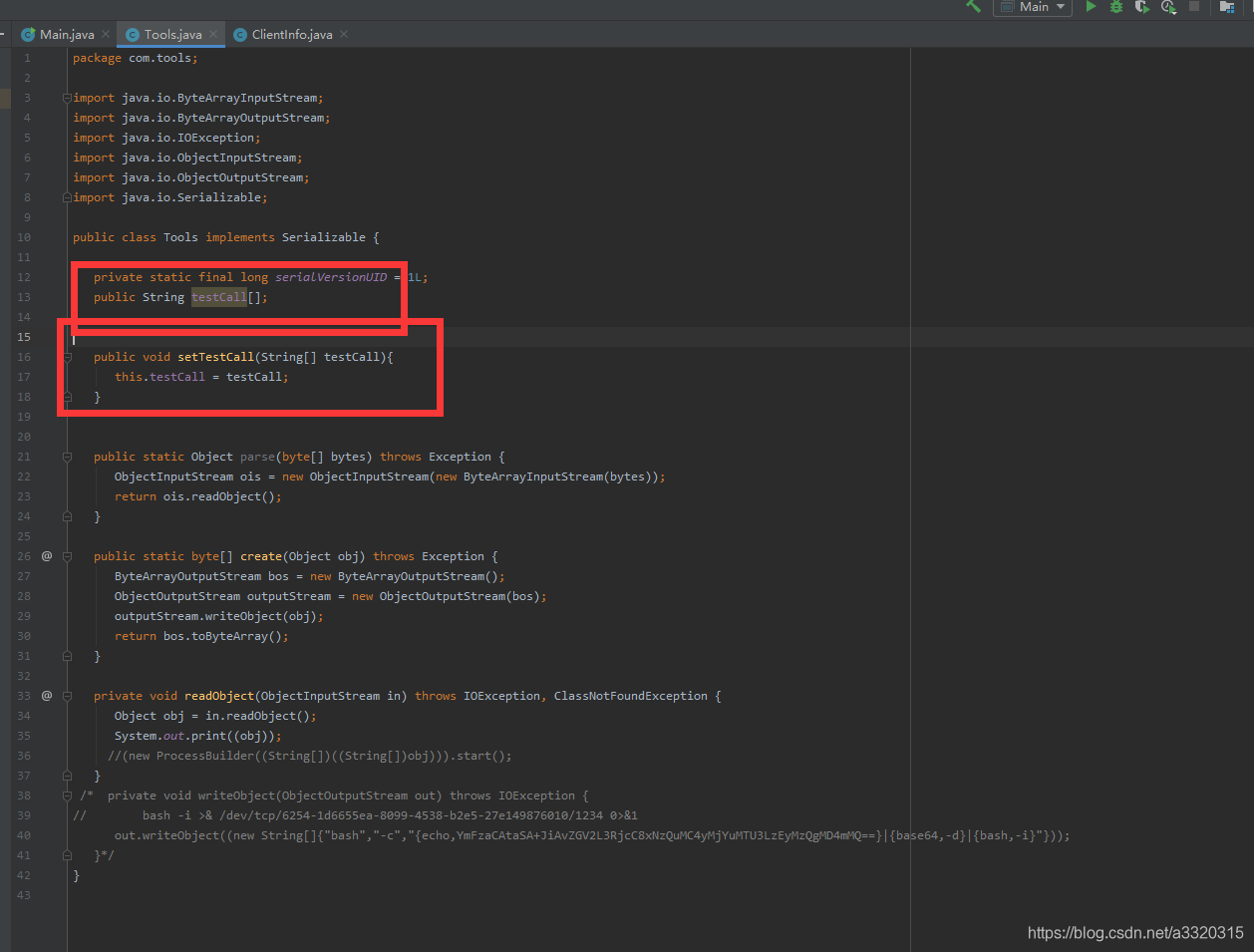The height and width of the screenshot is (952, 1254).
Task: Open the ClientInfo.java tab
Action: [292, 34]
